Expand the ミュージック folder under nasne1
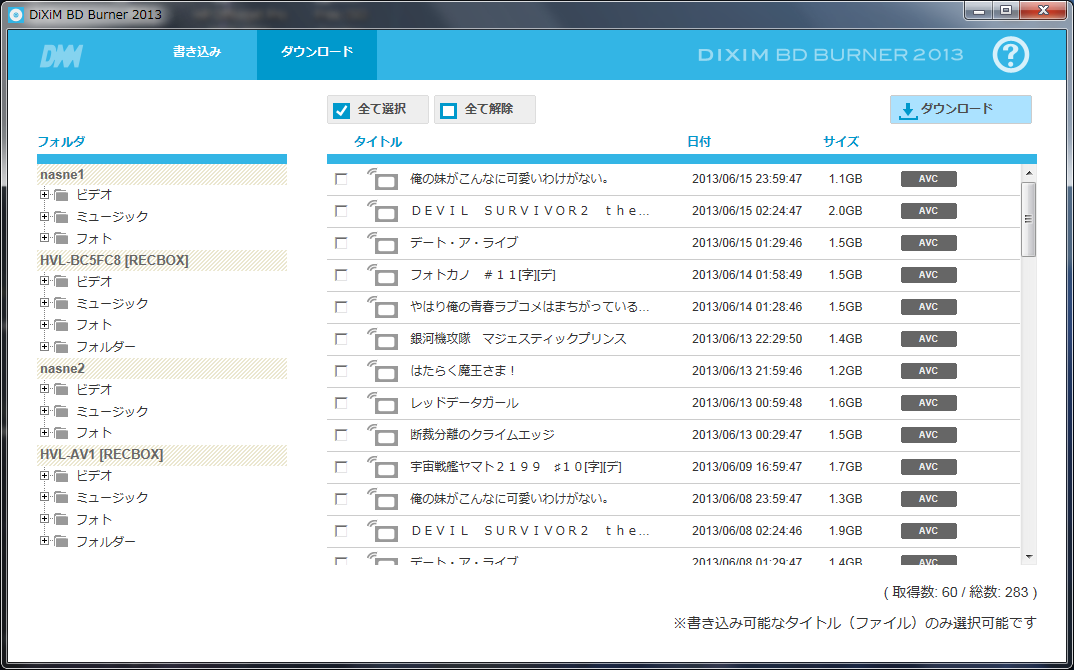Viewport: 1074px width, 670px height. pyautogui.click(x=45, y=216)
